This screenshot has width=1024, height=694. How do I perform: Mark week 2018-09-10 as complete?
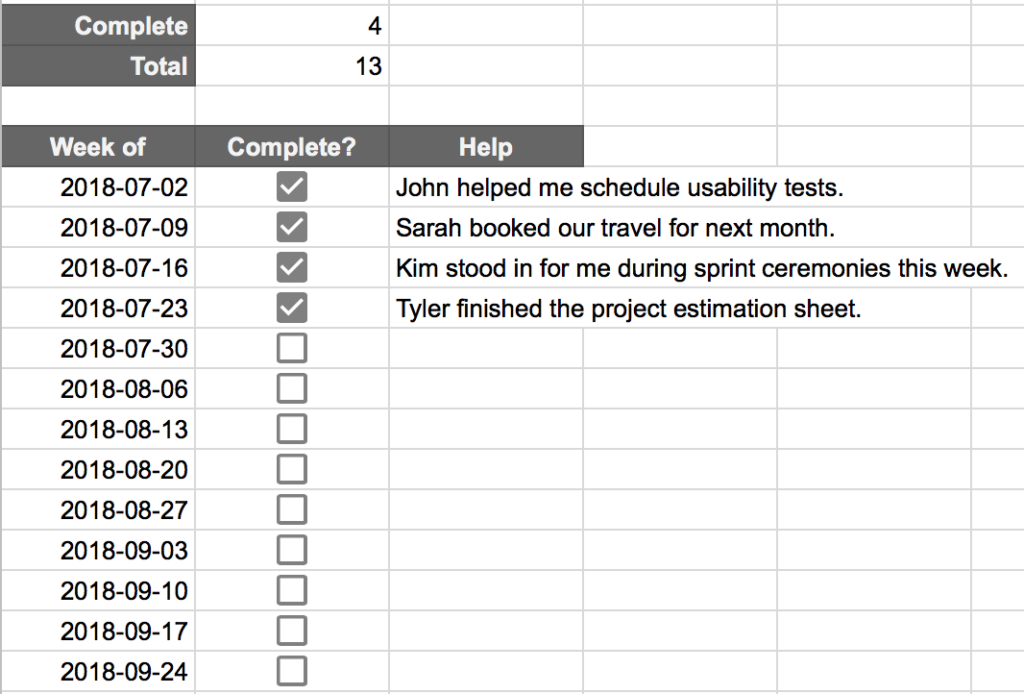point(291,591)
